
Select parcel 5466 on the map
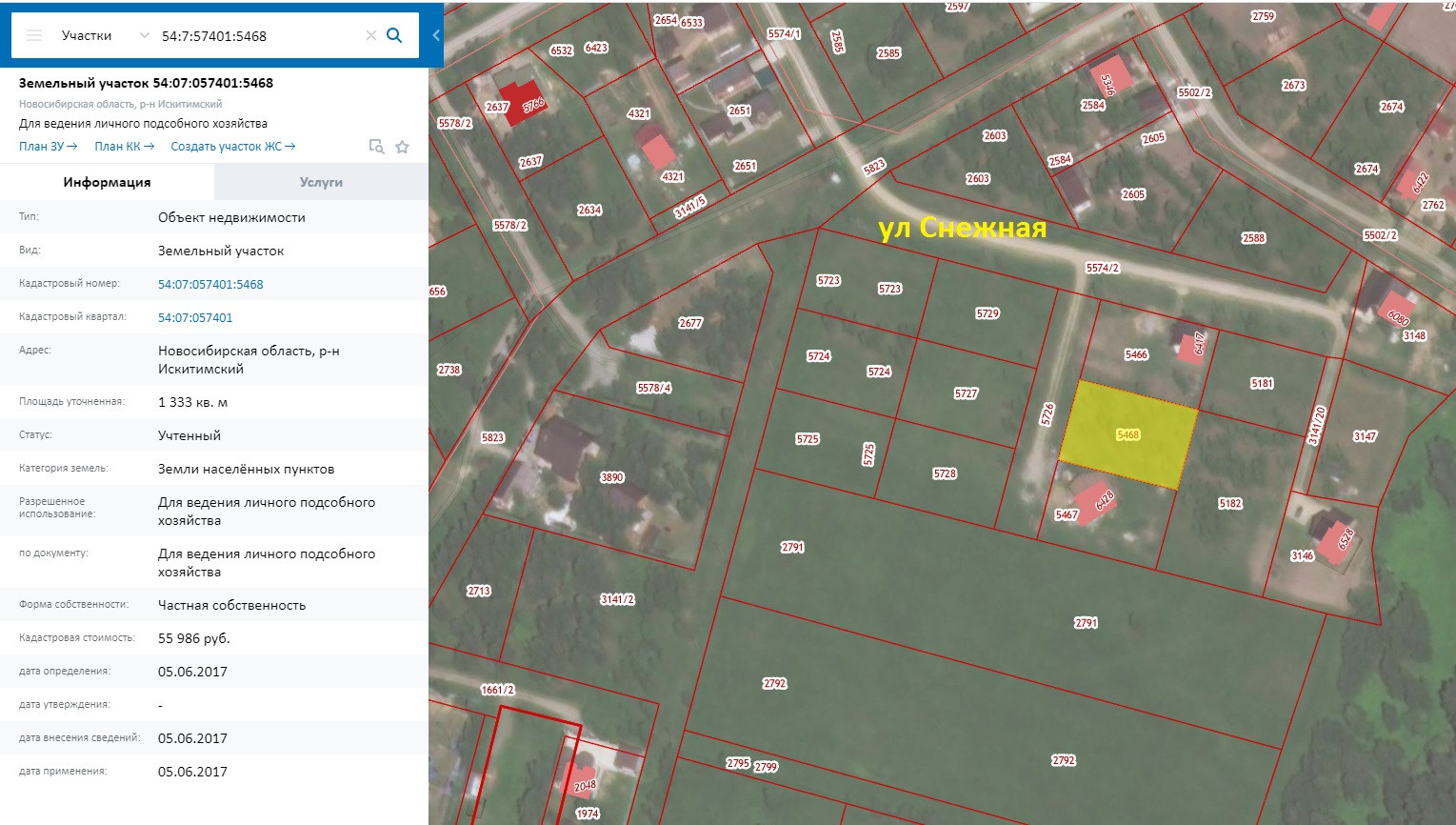[x=1136, y=354]
